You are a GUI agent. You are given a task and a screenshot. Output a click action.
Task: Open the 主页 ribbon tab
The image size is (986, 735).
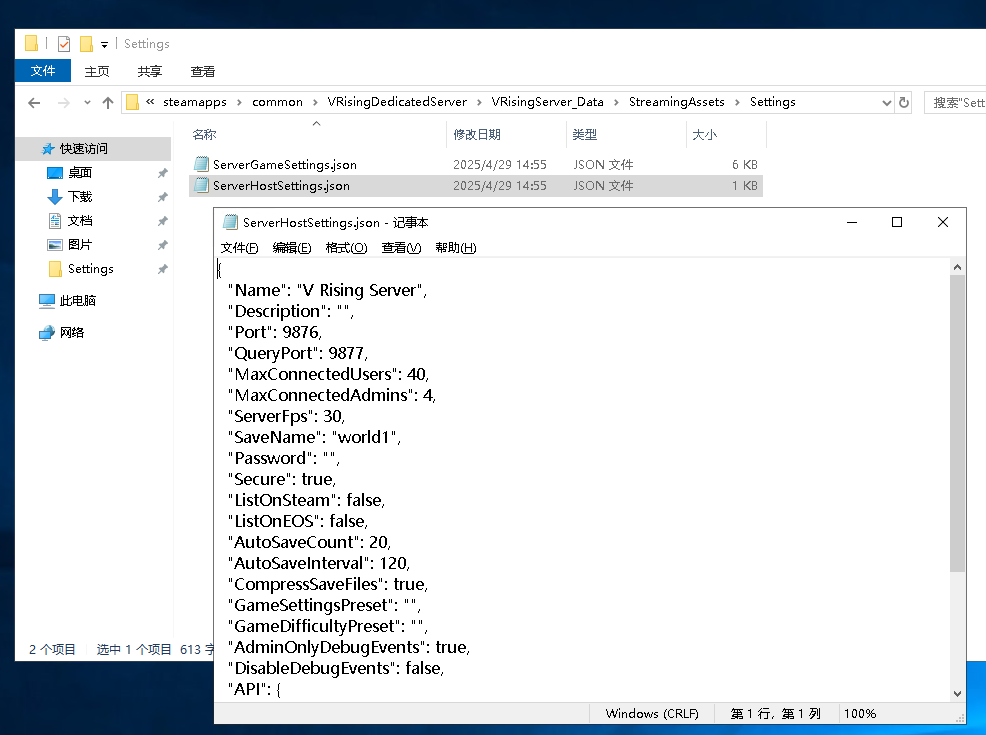97,71
